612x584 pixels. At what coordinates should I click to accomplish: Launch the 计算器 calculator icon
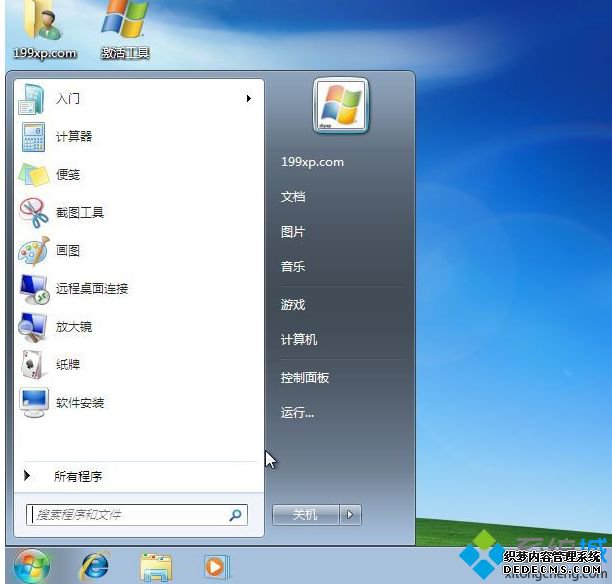tap(34, 137)
